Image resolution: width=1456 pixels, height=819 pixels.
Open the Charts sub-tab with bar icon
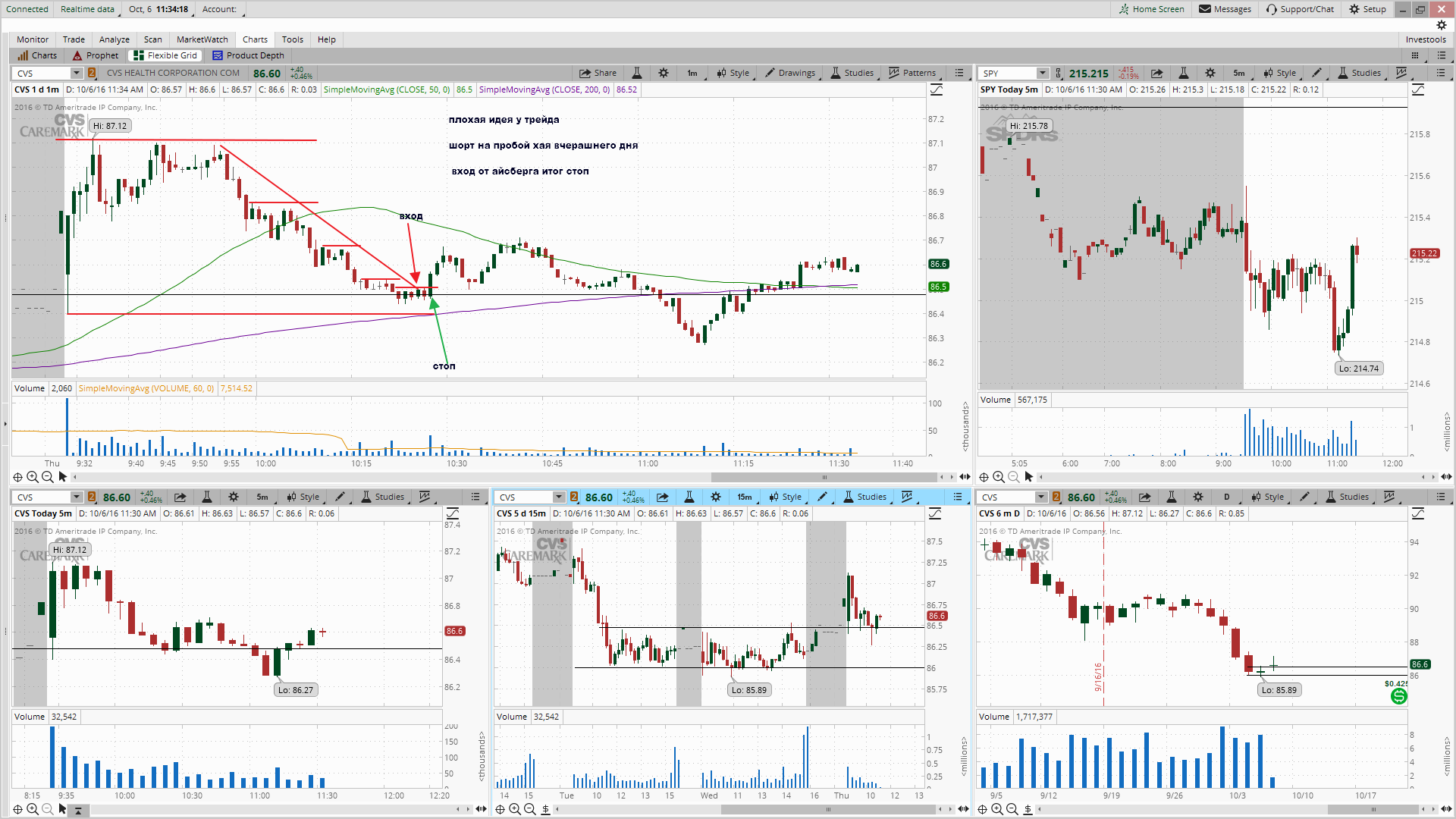point(38,55)
